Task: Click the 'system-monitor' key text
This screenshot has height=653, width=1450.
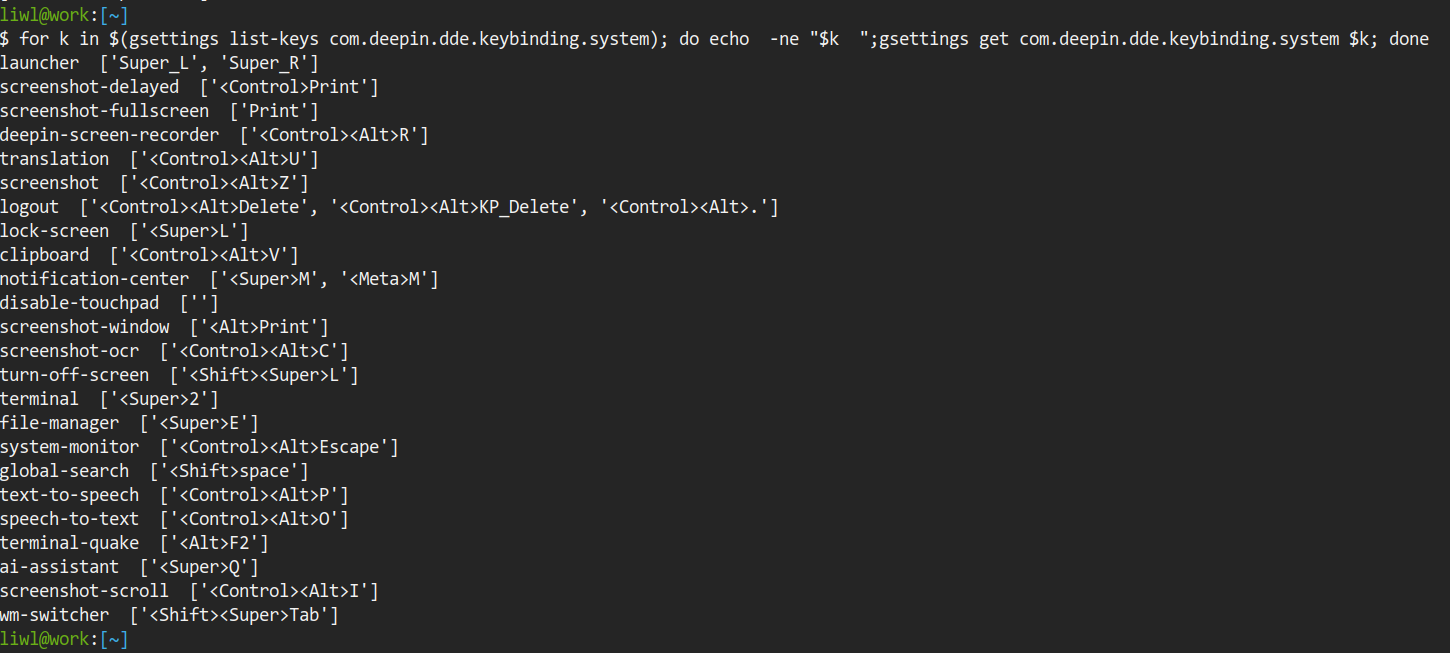Action: (x=70, y=447)
